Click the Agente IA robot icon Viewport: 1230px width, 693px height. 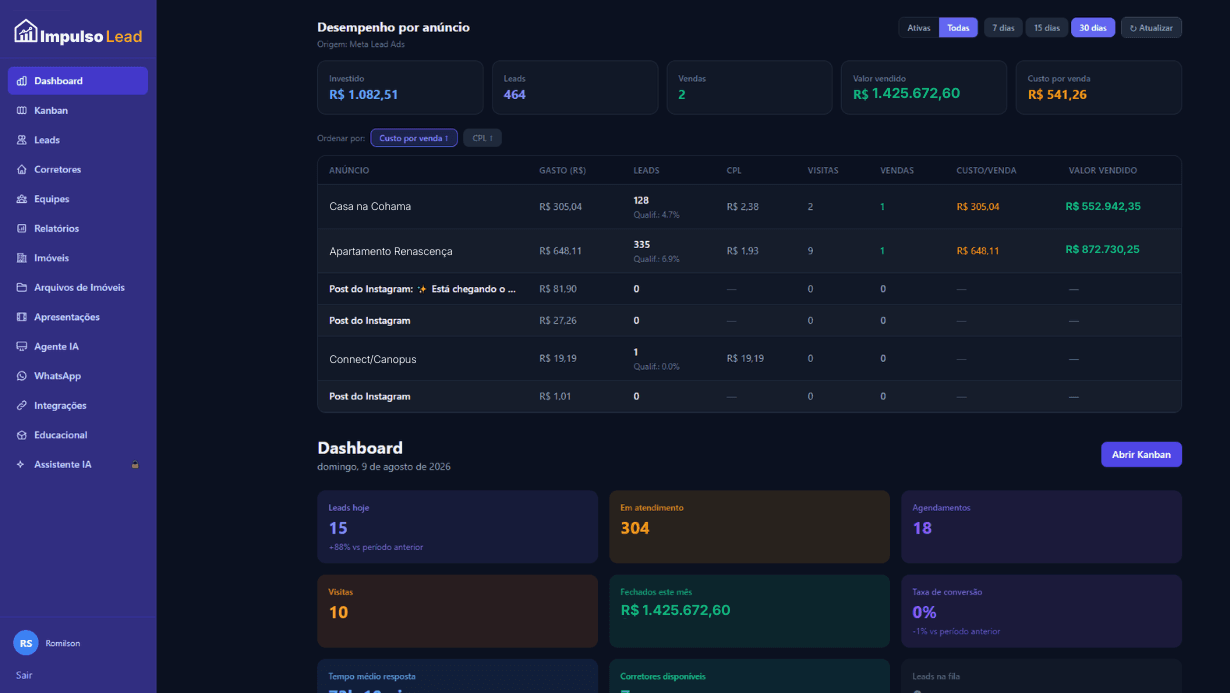[x=22, y=346]
